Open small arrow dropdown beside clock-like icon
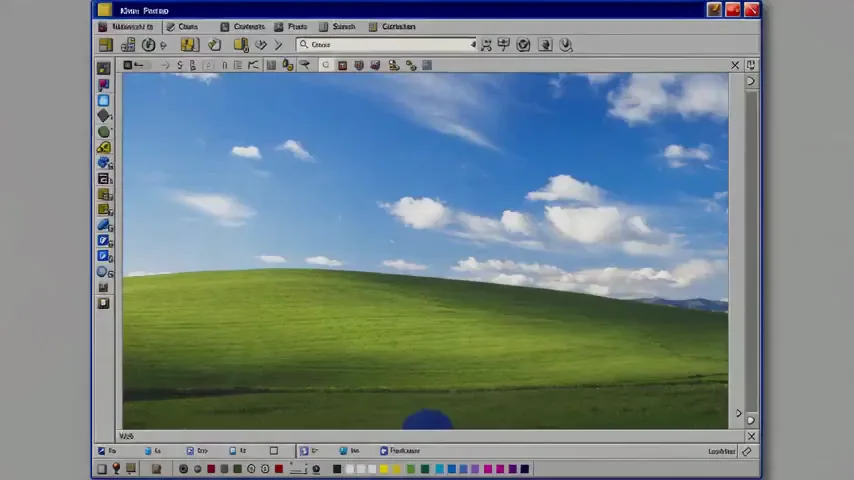Viewport: 854px width, 480px height. 163,45
